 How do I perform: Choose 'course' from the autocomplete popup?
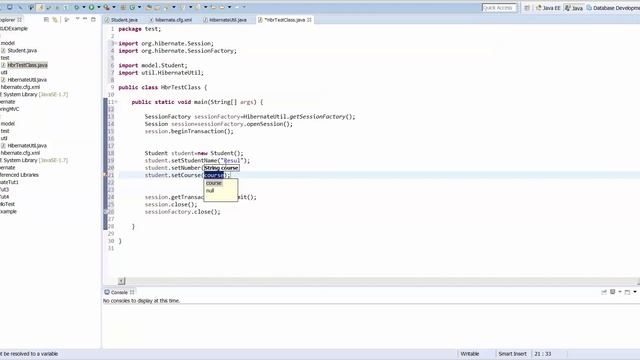(214, 183)
